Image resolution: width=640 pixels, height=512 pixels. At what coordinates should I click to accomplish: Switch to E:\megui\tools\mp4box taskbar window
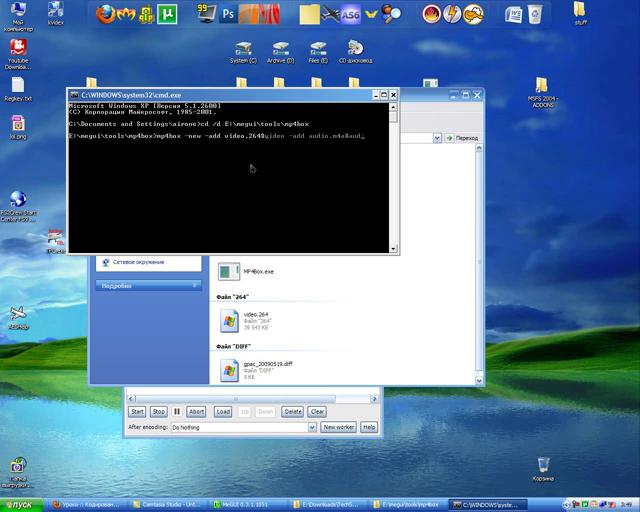point(407,505)
